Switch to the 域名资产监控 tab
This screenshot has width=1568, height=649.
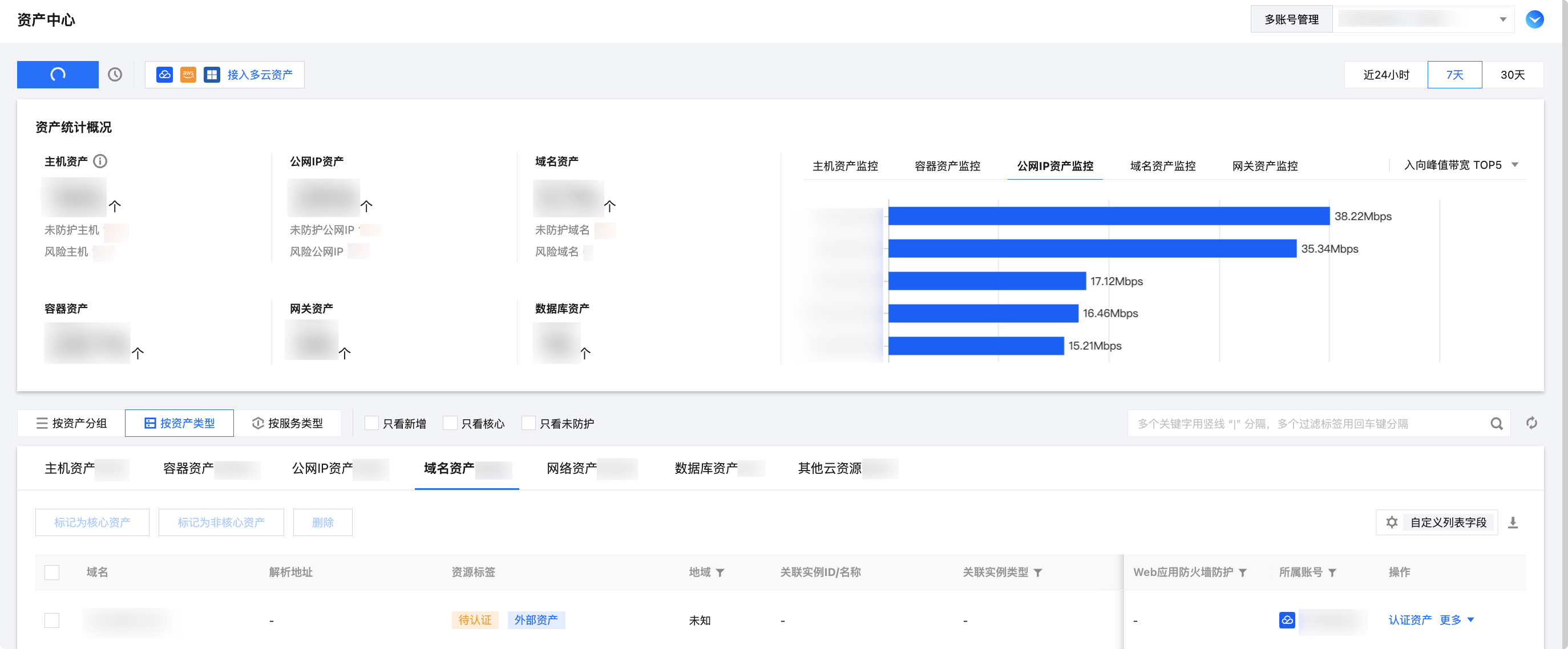(1163, 166)
